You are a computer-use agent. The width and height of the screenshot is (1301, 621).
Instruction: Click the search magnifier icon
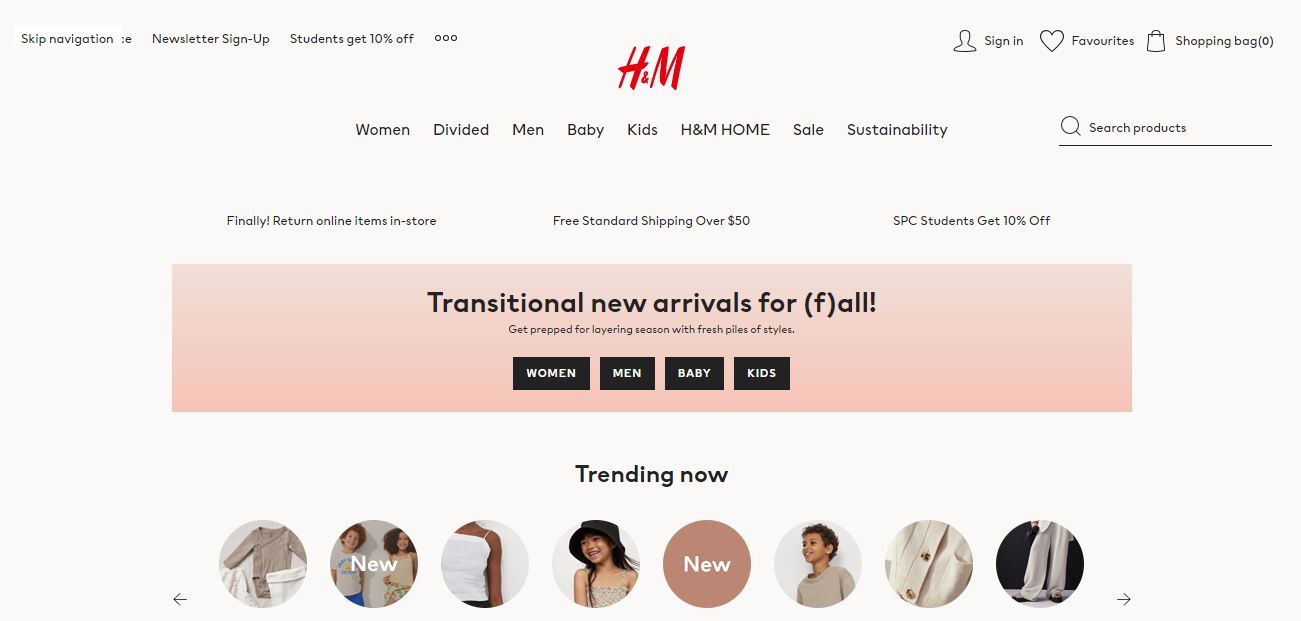[1070, 127]
